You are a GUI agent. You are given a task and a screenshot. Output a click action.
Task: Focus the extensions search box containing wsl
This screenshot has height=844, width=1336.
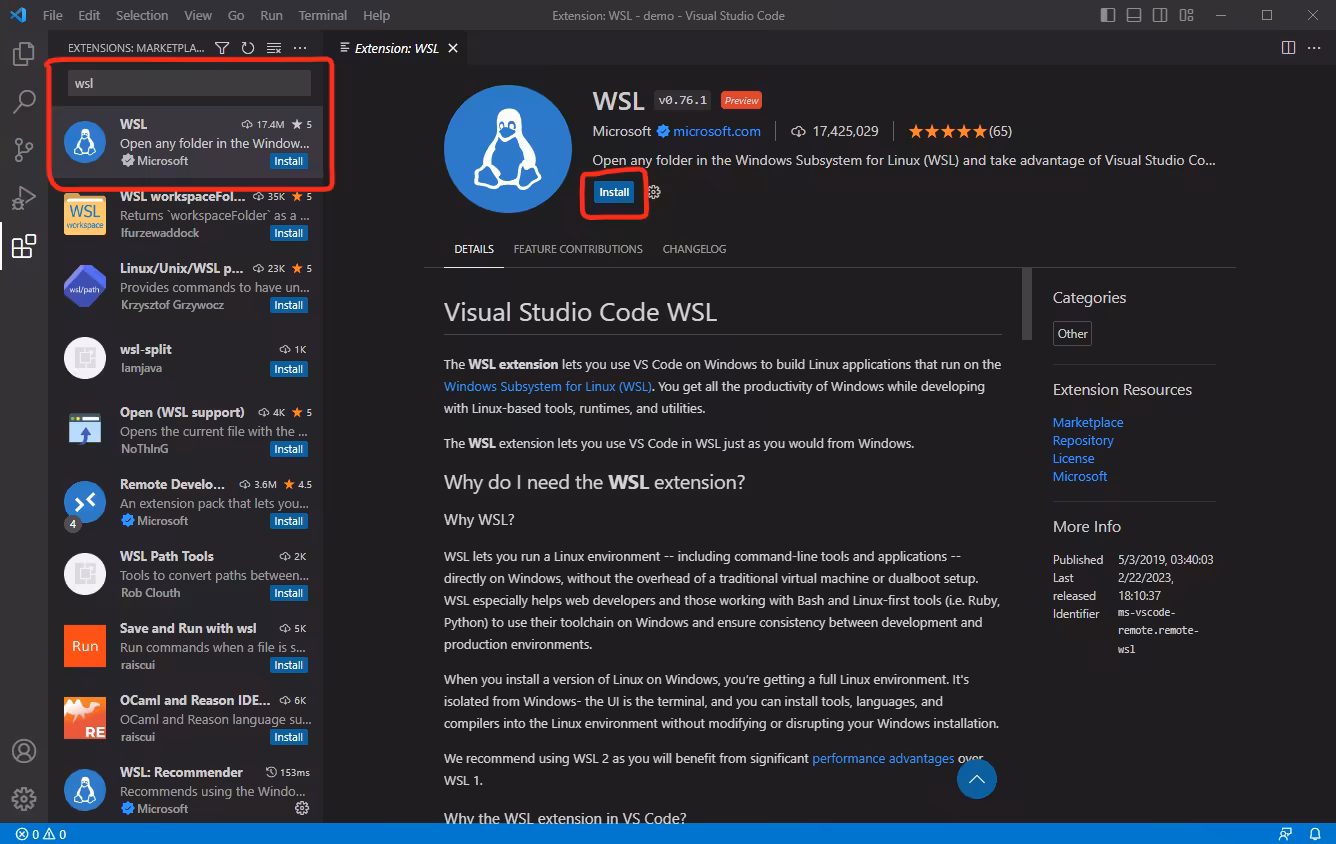click(x=189, y=83)
